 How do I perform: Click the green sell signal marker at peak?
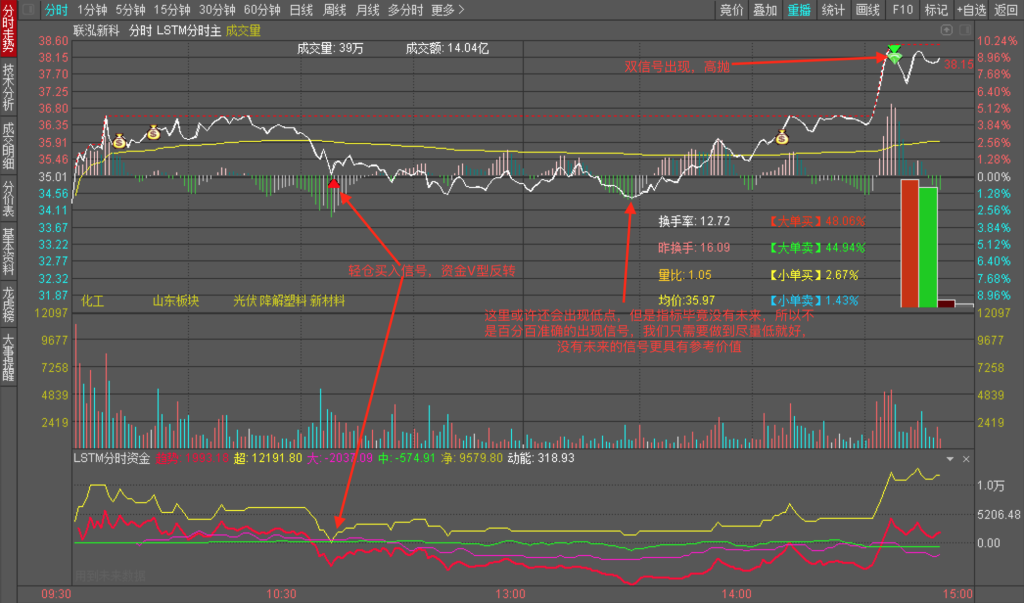894,52
